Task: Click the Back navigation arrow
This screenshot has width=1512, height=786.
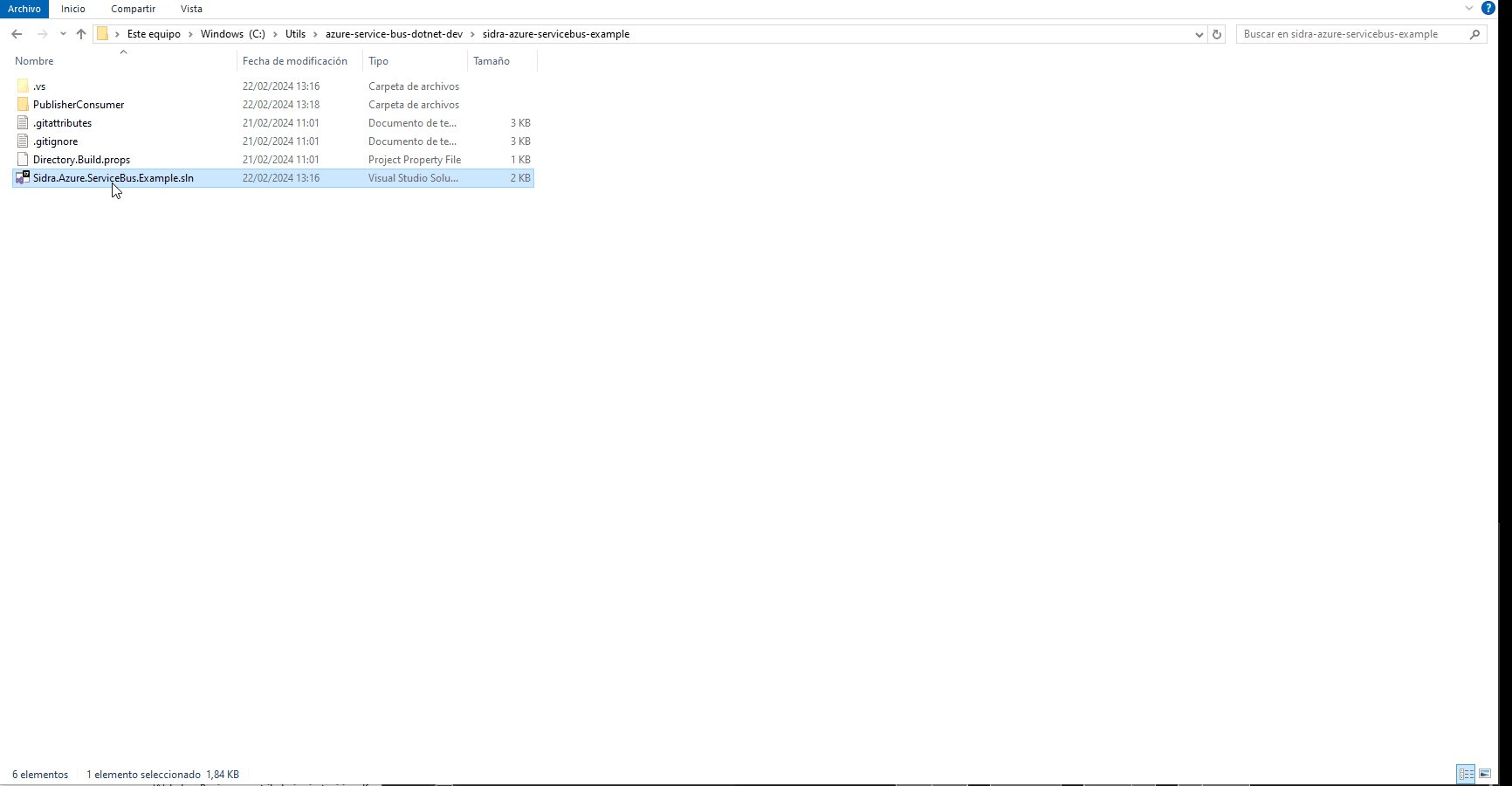Action: 17,34
